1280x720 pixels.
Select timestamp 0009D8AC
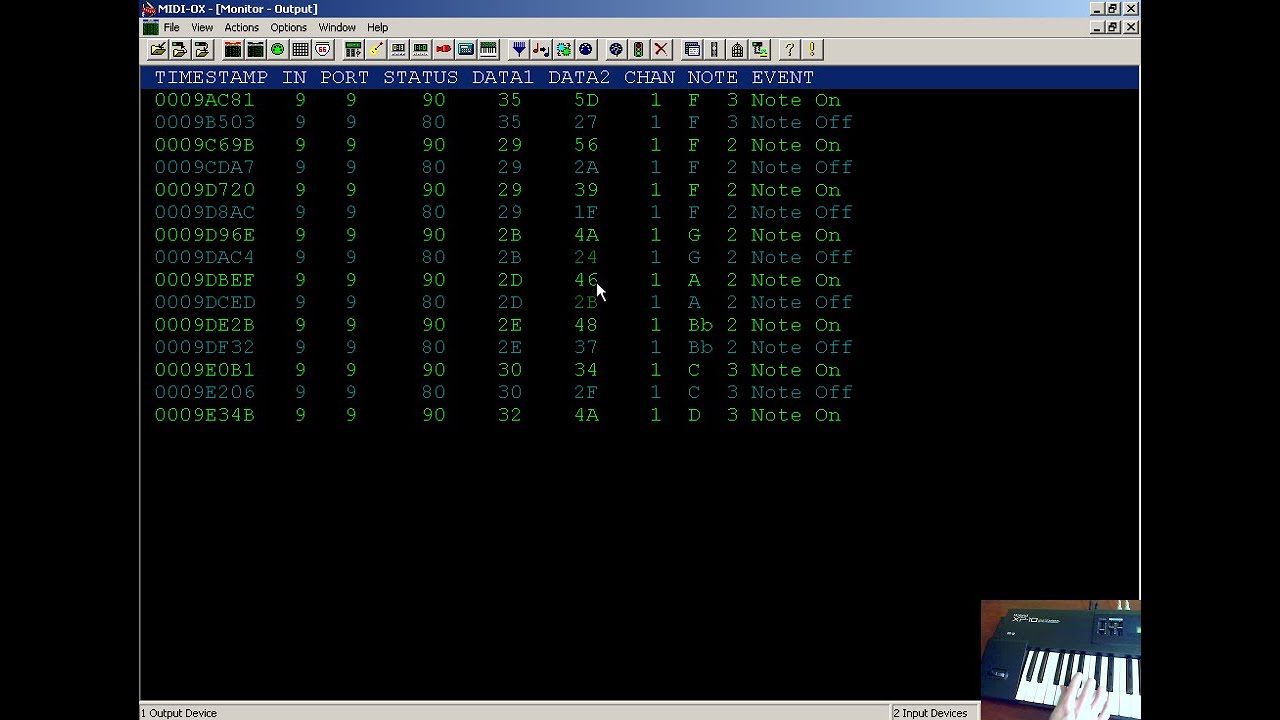coord(205,212)
